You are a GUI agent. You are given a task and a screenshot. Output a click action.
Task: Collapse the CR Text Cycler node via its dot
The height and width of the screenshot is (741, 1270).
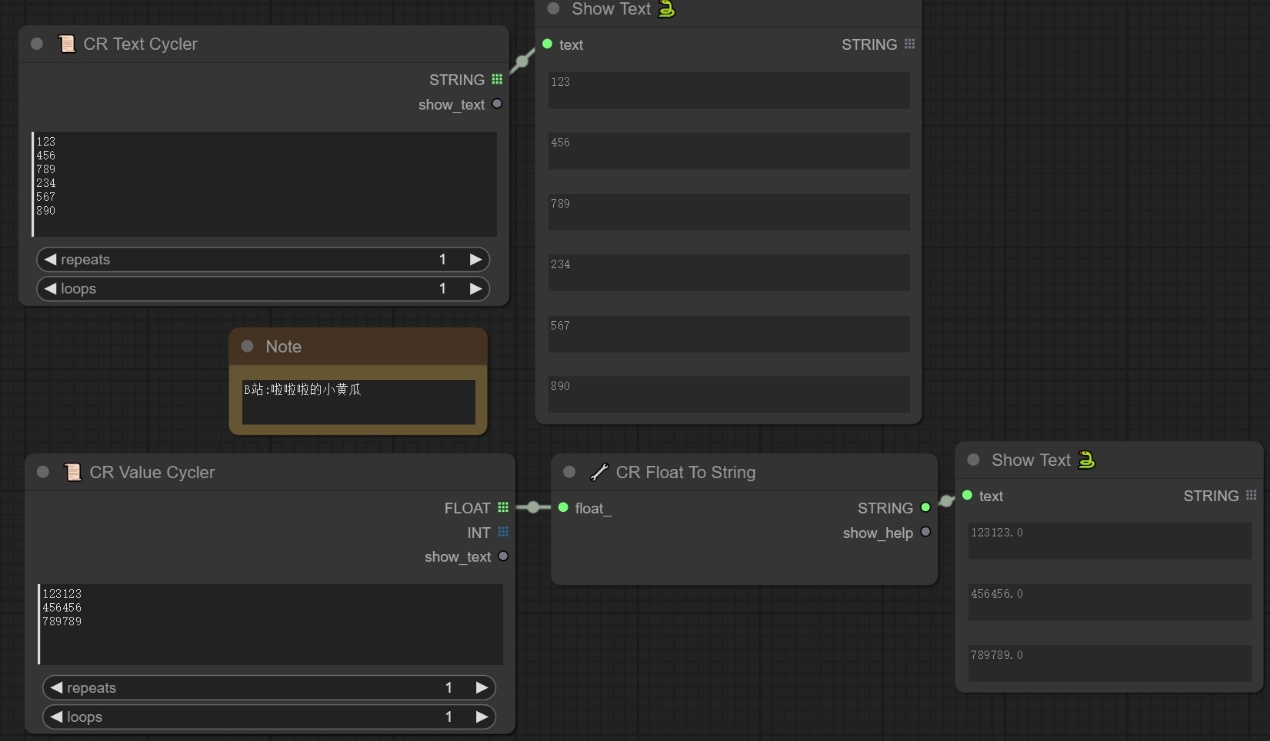tap(37, 44)
